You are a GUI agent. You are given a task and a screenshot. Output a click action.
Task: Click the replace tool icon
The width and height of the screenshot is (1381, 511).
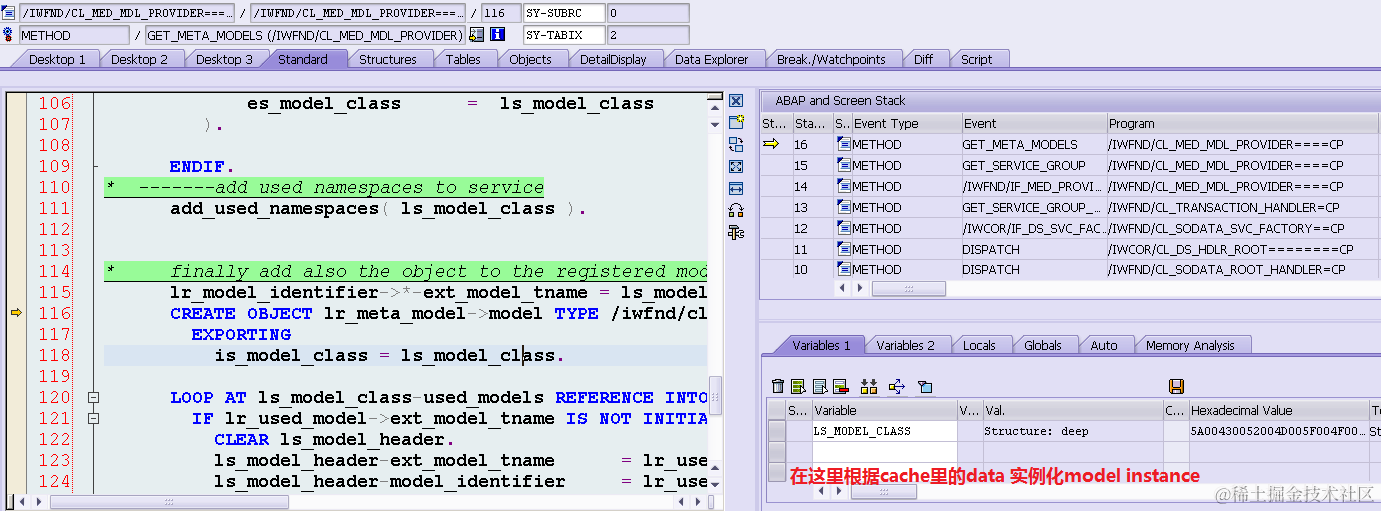click(736, 145)
